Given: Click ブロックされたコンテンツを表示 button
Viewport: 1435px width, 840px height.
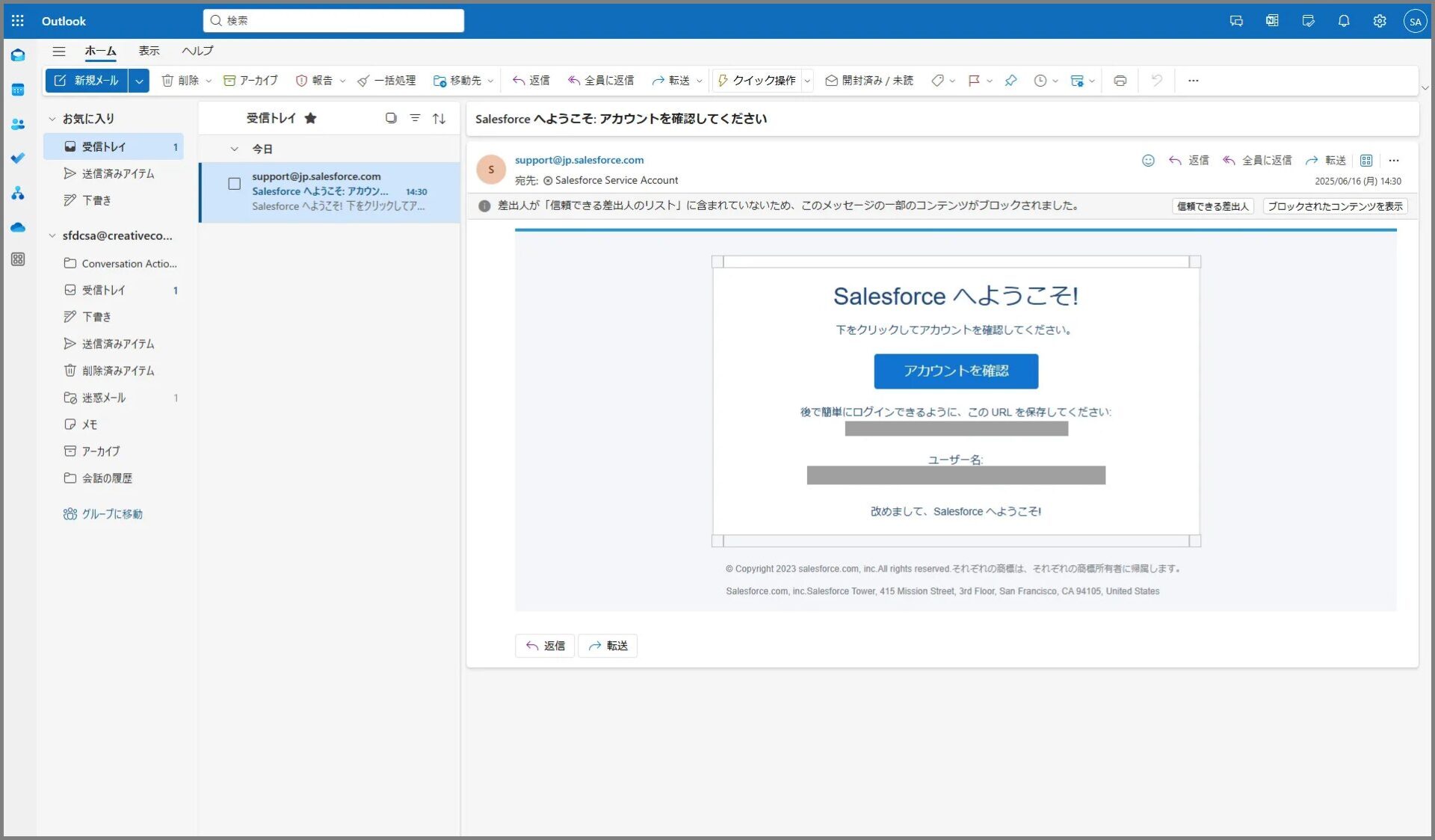Looking at the screenshot, I should (1335, 206).
